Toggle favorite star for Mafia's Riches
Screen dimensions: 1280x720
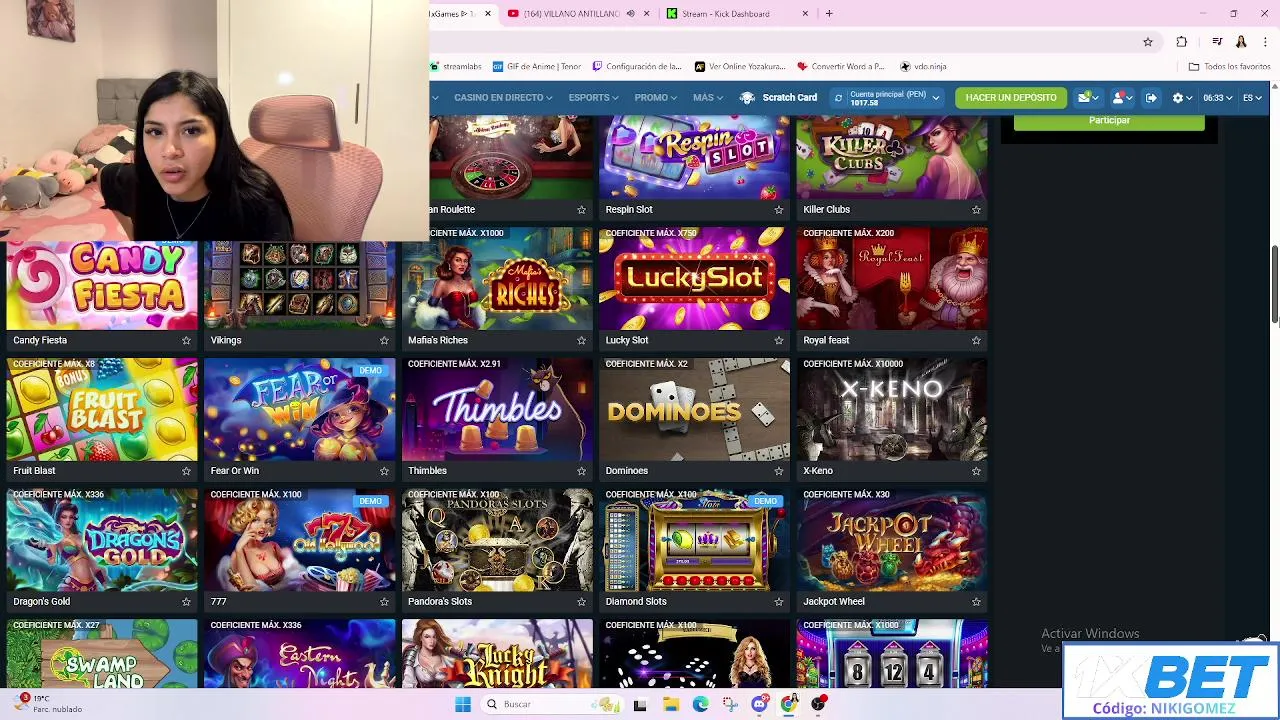pyautogui.click(x=581, y=340)
